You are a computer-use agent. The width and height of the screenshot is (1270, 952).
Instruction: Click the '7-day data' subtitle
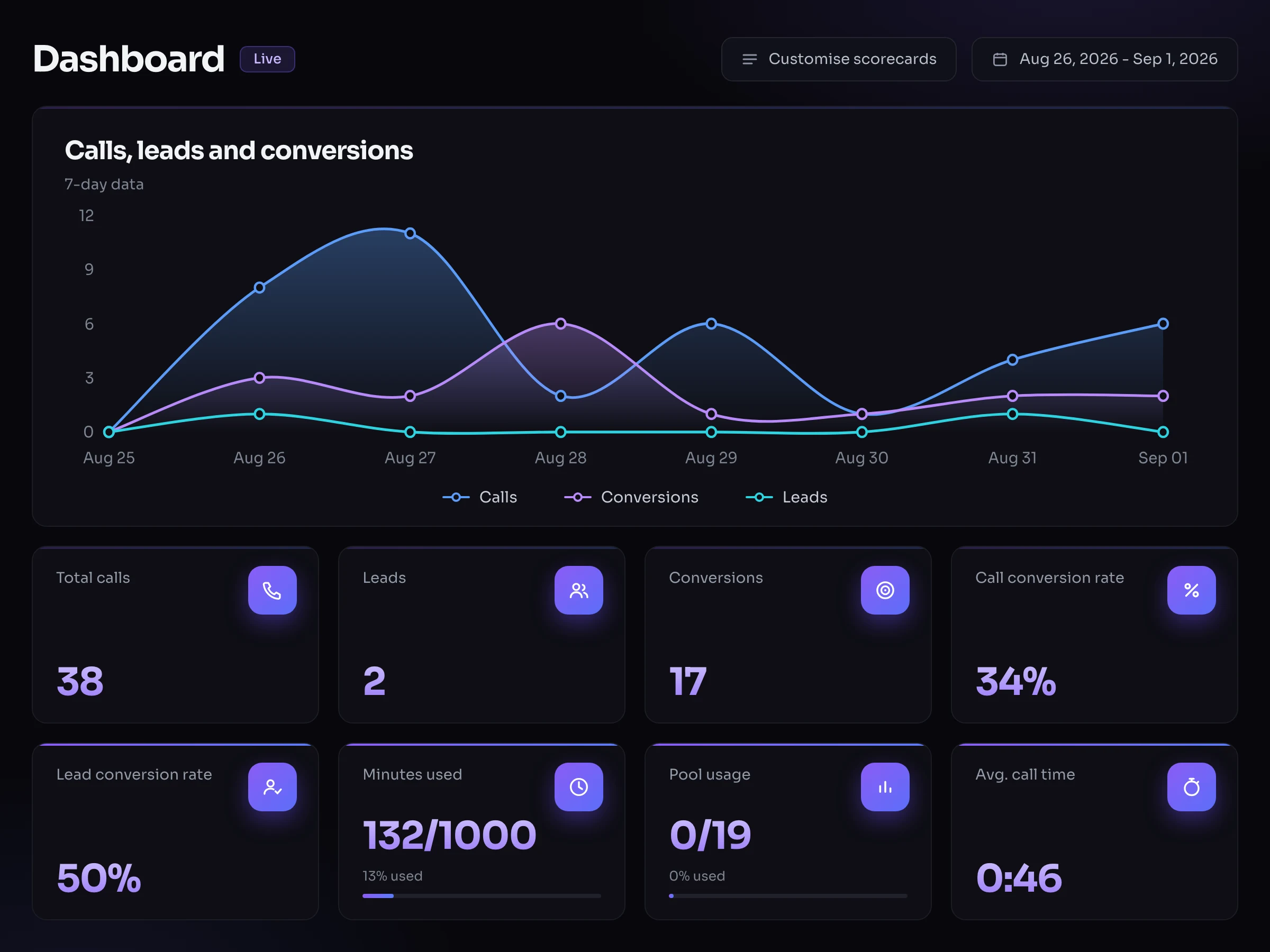click(104, 184)
